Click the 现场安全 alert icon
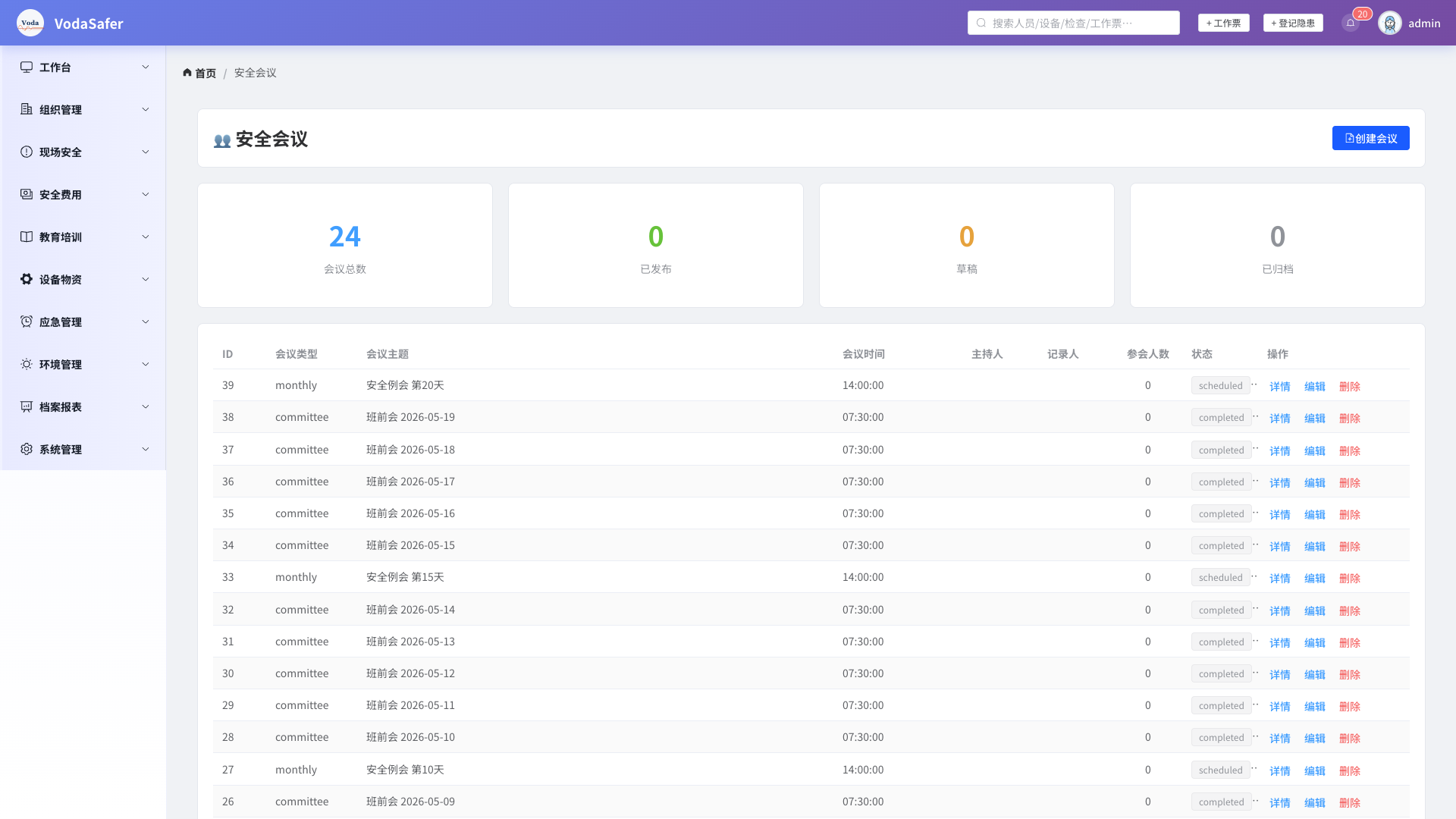Screen dimensions: 1456x819 click(x=27, y=152)
